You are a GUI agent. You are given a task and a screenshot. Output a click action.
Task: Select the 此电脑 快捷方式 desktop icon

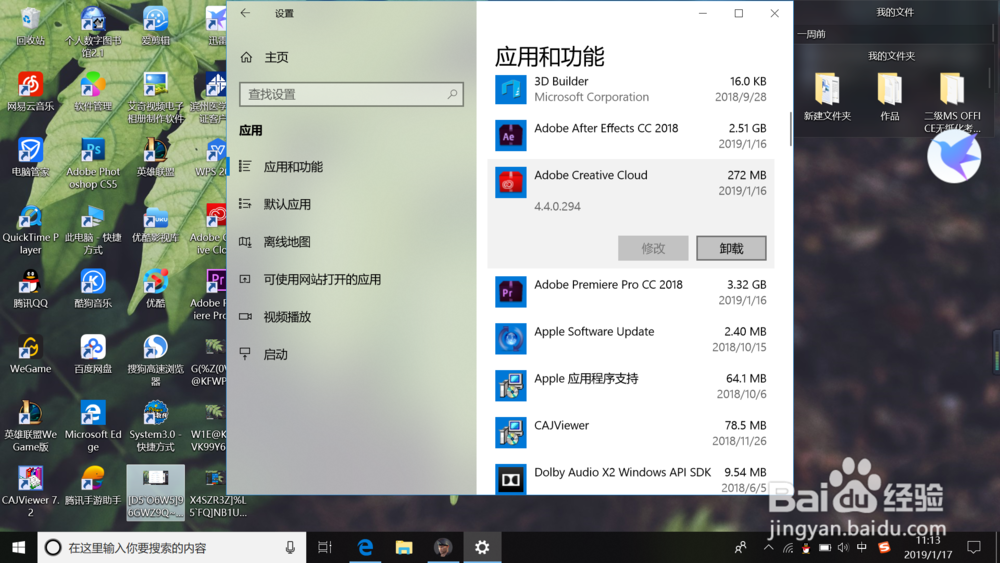point(93,230)
